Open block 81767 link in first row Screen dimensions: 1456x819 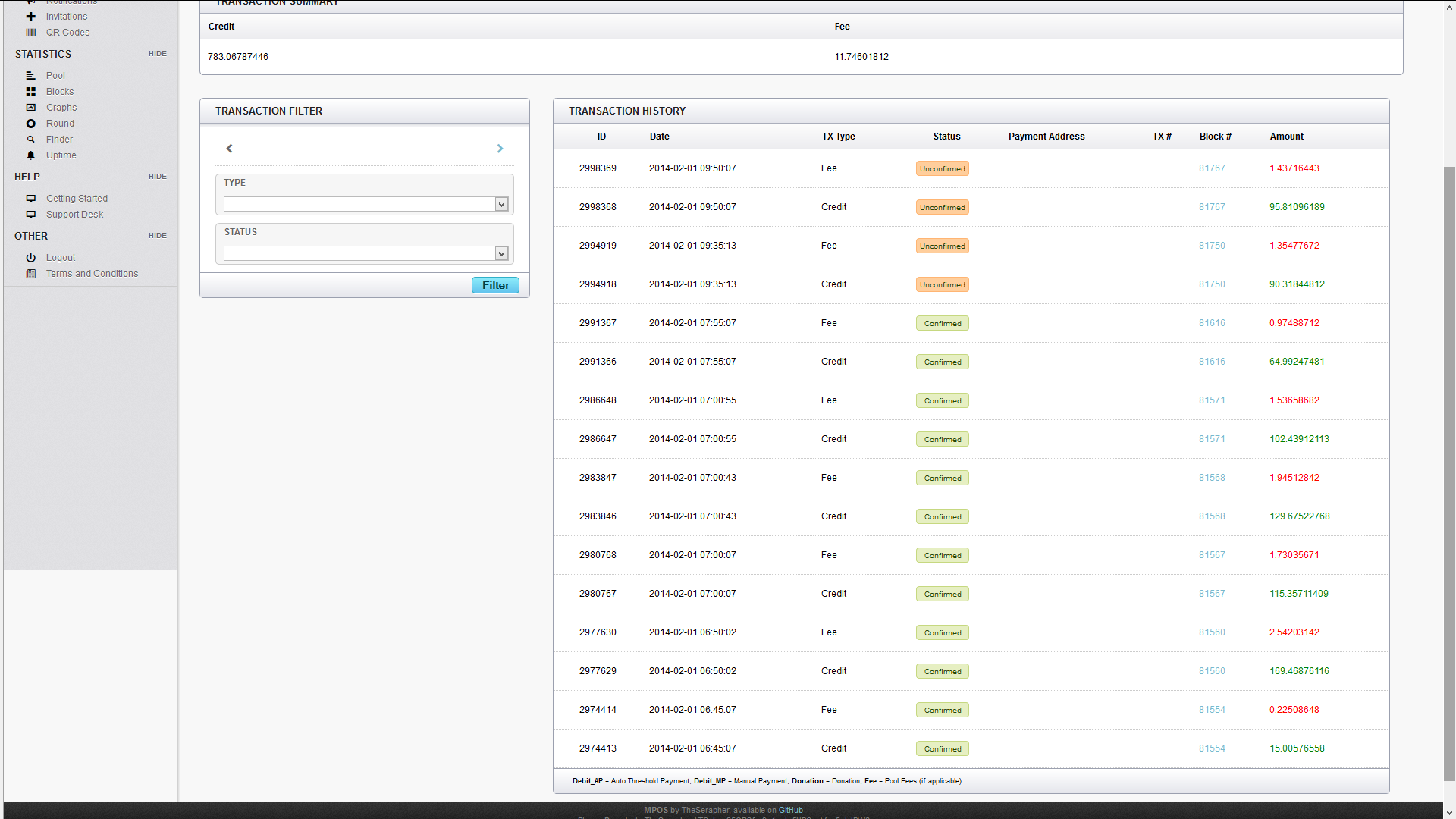[x=1212, y=168]
